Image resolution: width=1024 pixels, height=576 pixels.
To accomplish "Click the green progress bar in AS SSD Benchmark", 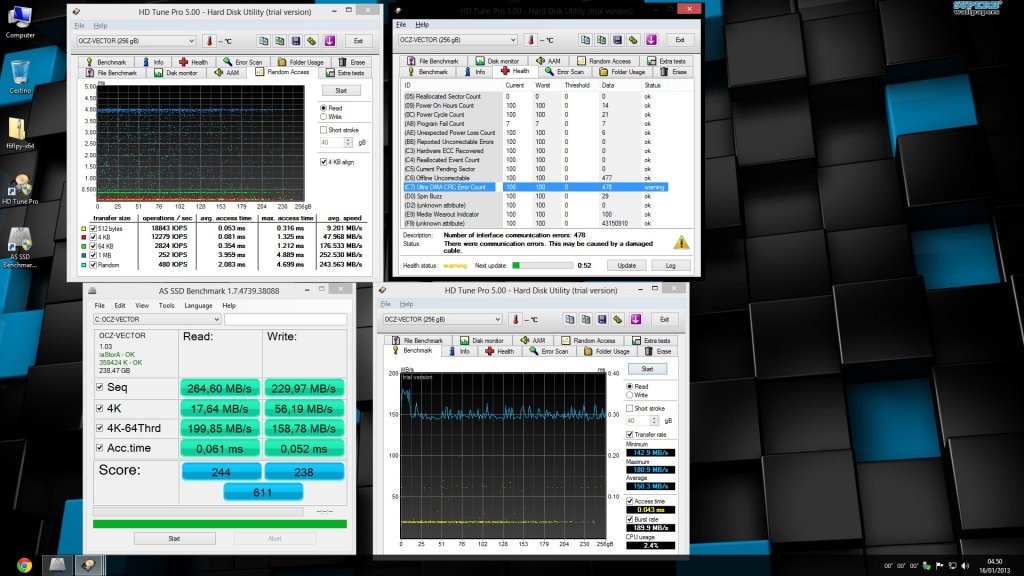I will point(219,524).
